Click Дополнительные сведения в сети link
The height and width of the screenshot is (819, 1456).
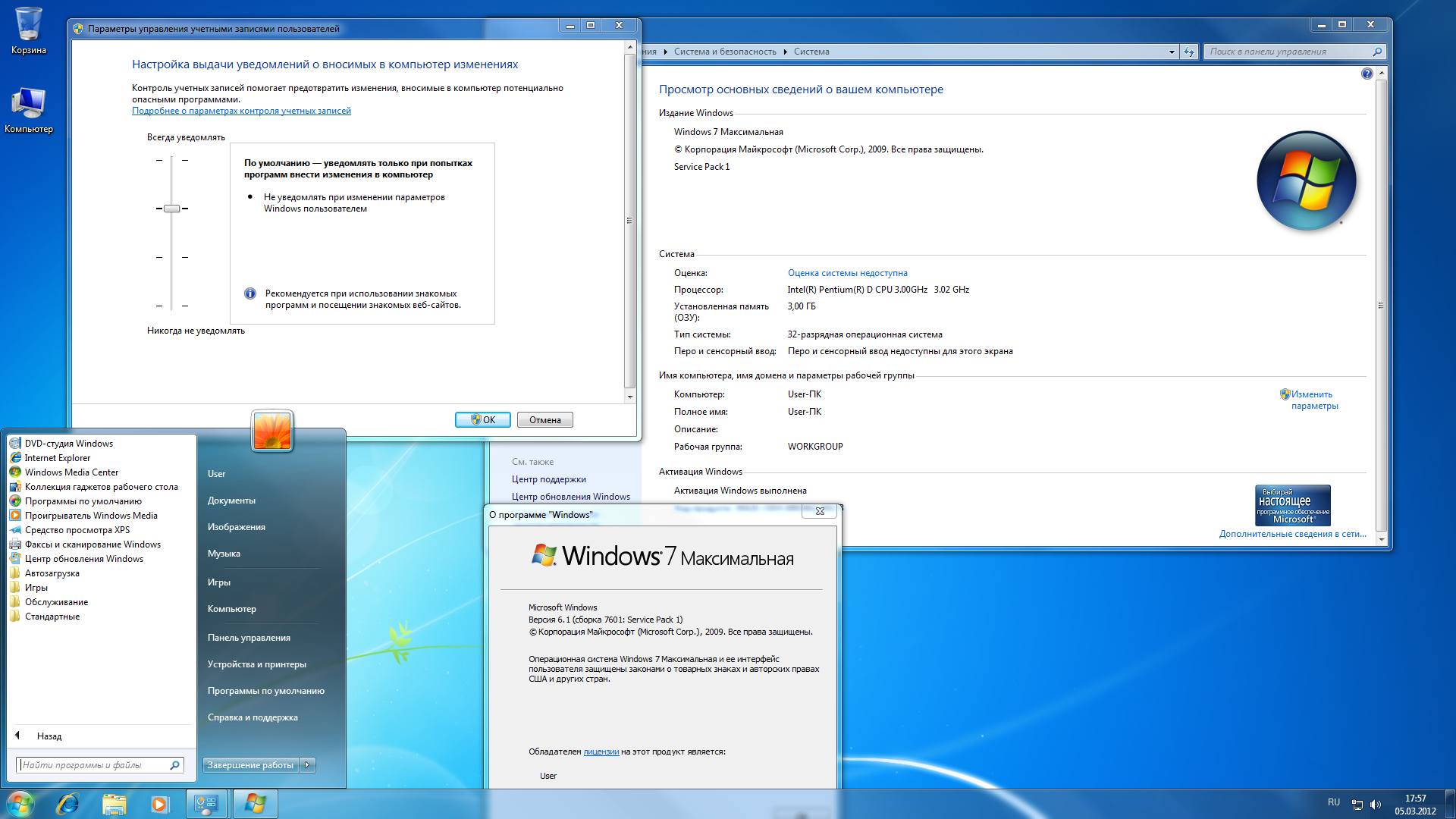pos(1292,534)
